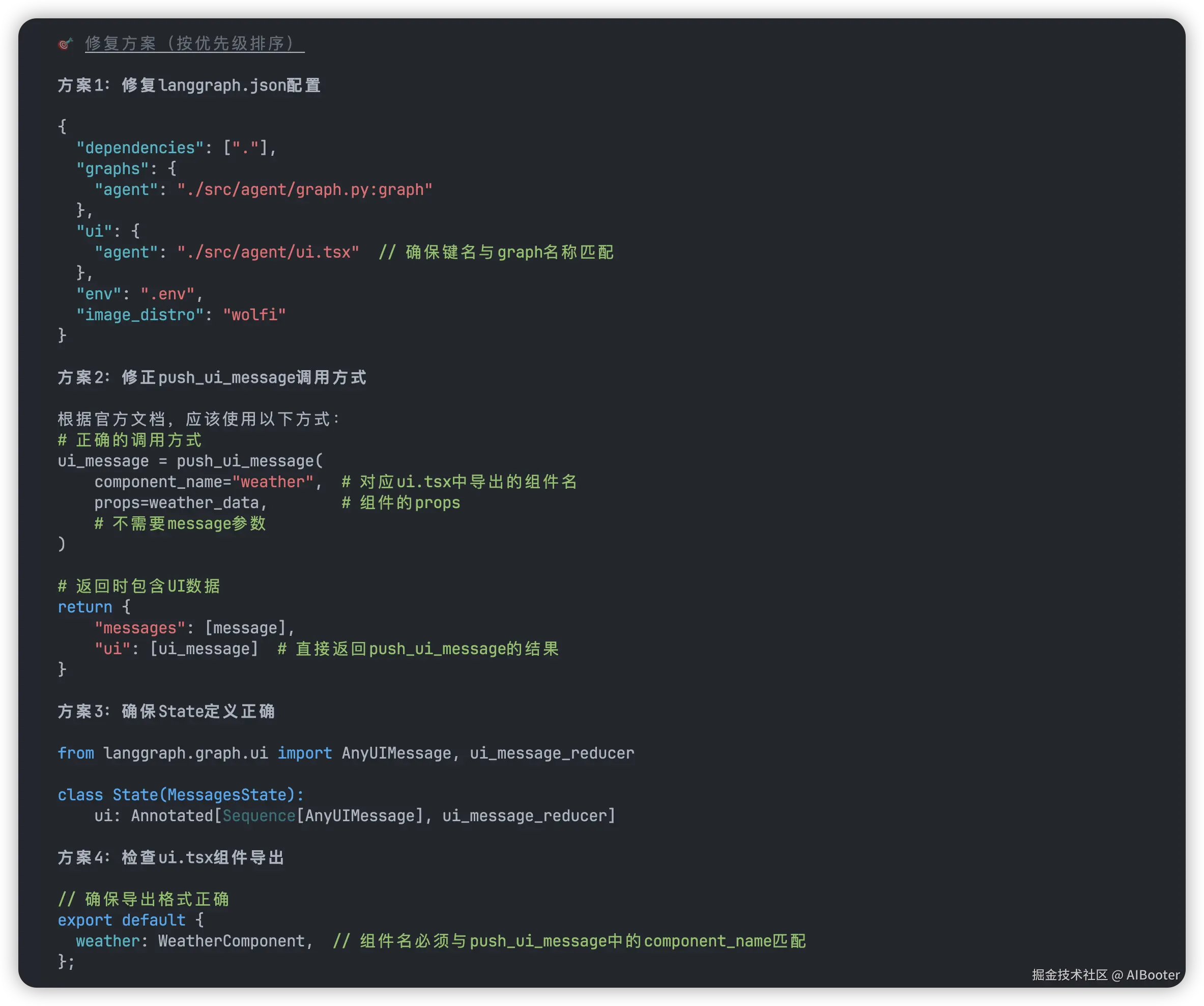The image size is (1204, 1006).
Task: Click the 方案2 push_ui_message heading
Action: click(x=212, y=377)
